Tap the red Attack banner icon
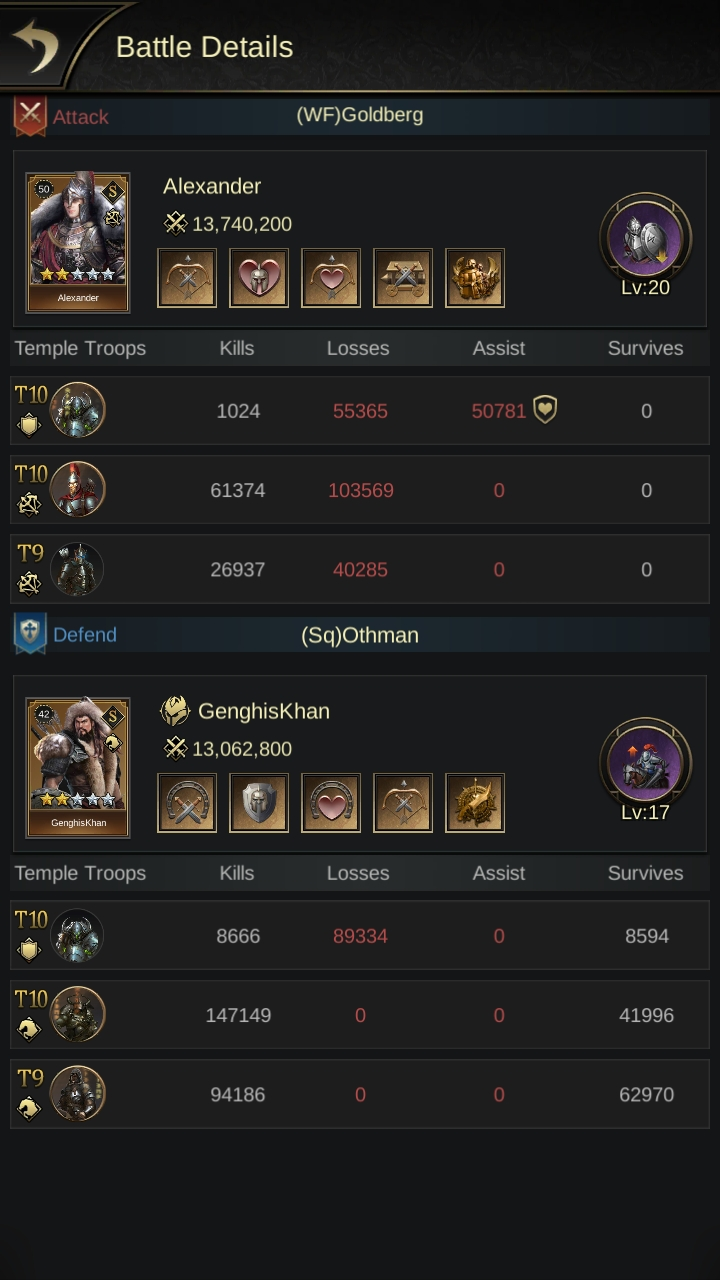The height and width of the screenshot is (1280, 720). [30, 116]
